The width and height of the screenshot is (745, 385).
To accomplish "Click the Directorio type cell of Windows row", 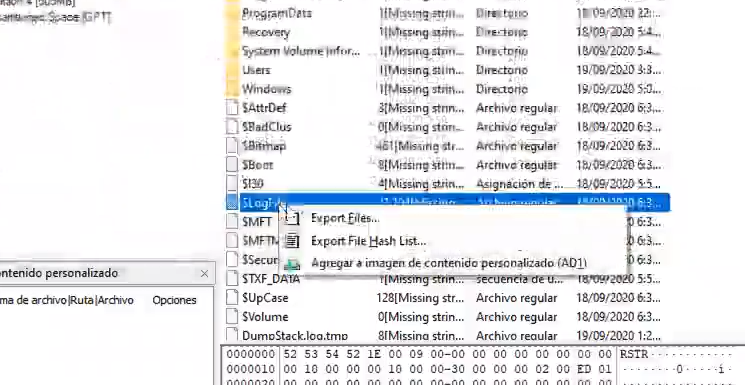I will click(502, 89).
